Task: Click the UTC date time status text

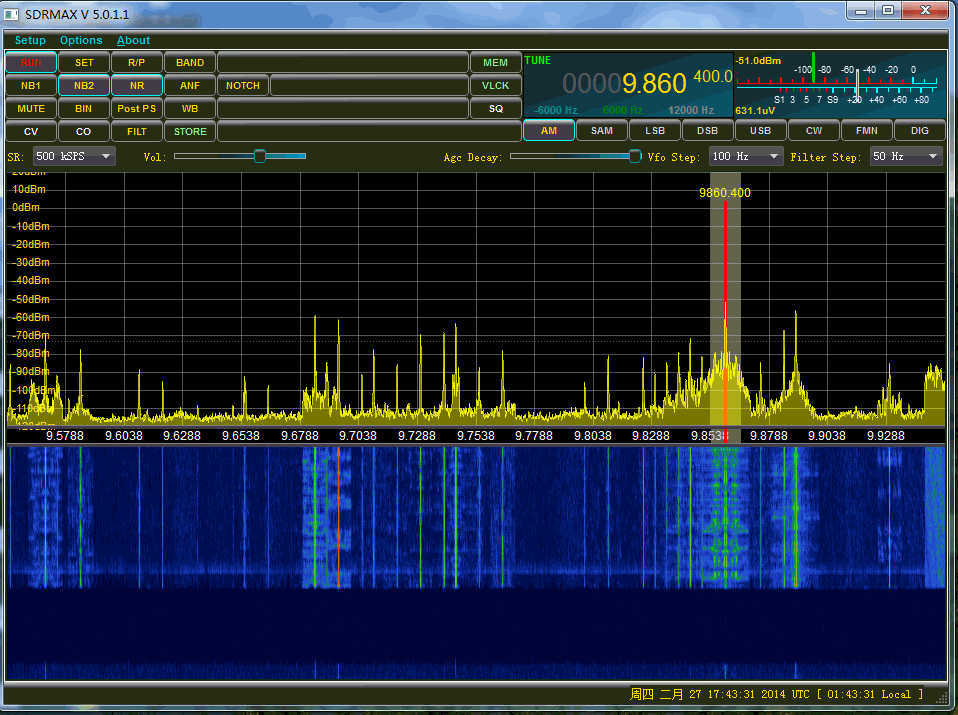Action: tap(720, 694)
